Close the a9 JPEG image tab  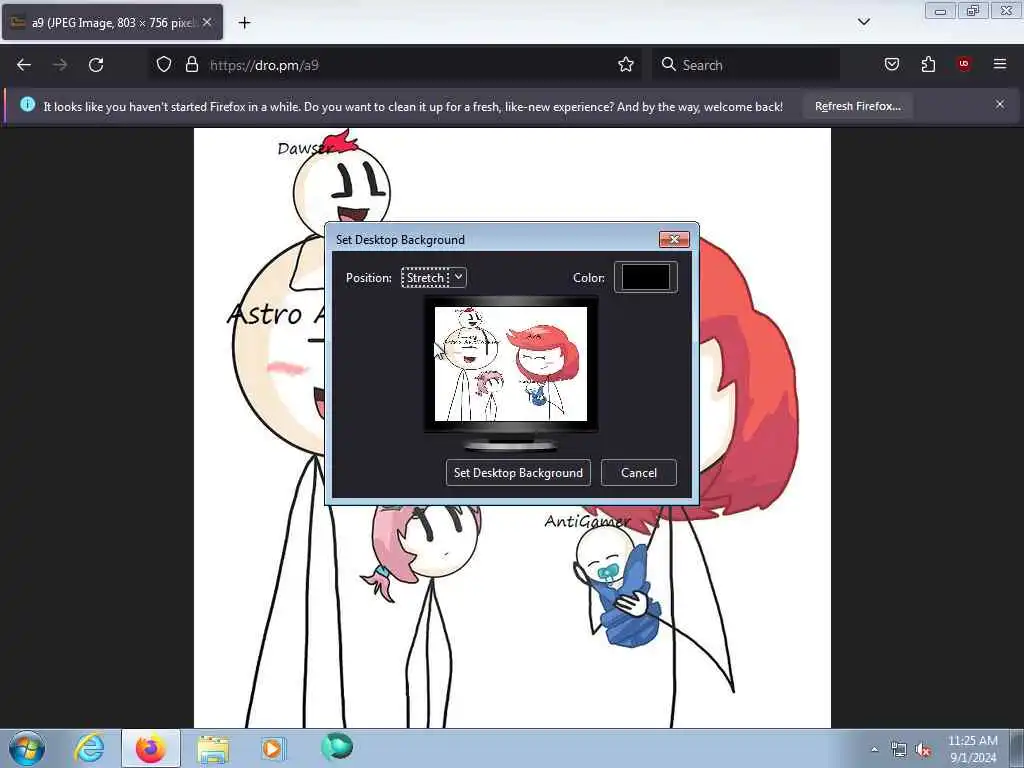(207, 22)
